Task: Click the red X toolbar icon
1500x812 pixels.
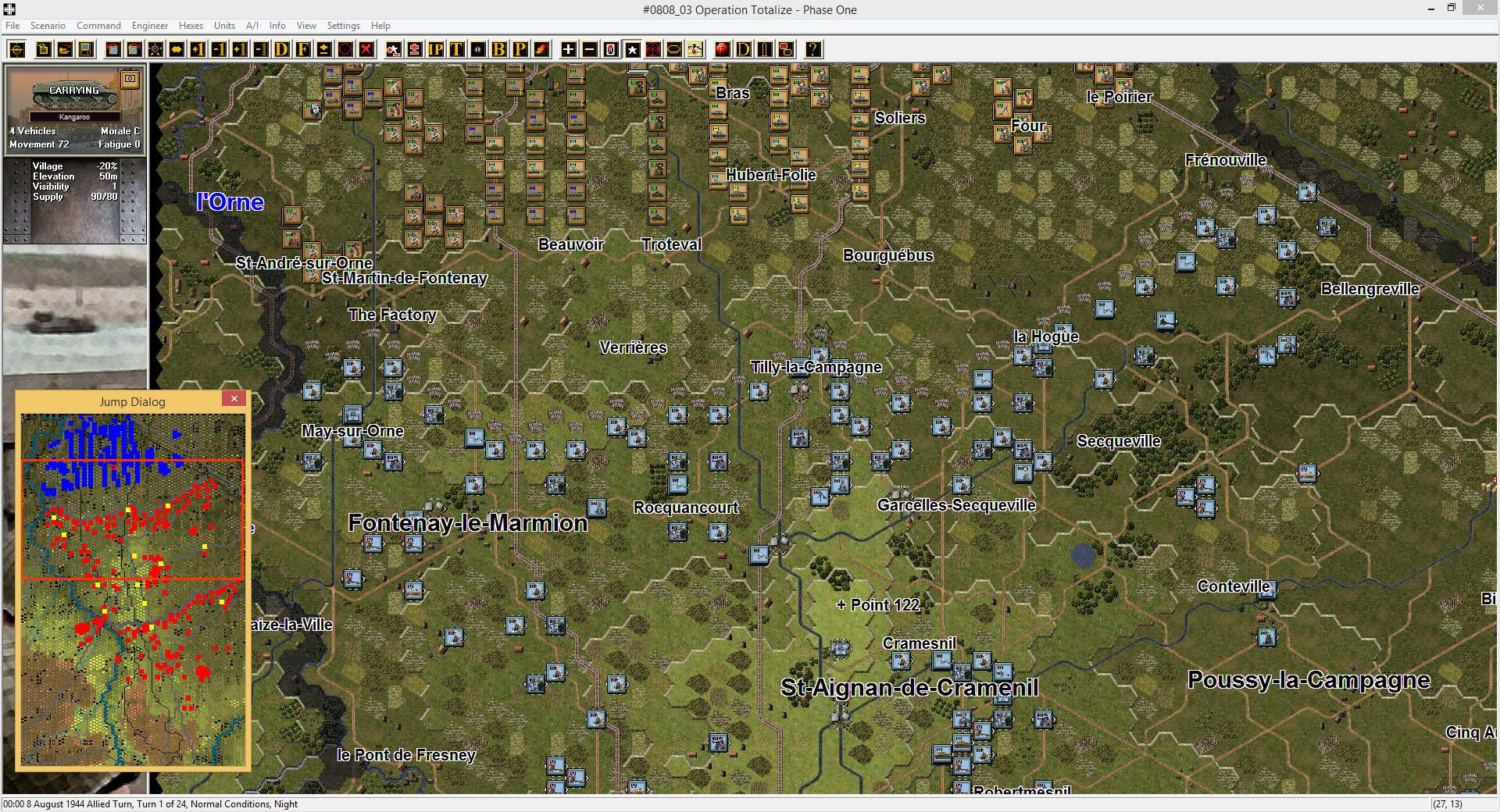Action: click(366, 50)
